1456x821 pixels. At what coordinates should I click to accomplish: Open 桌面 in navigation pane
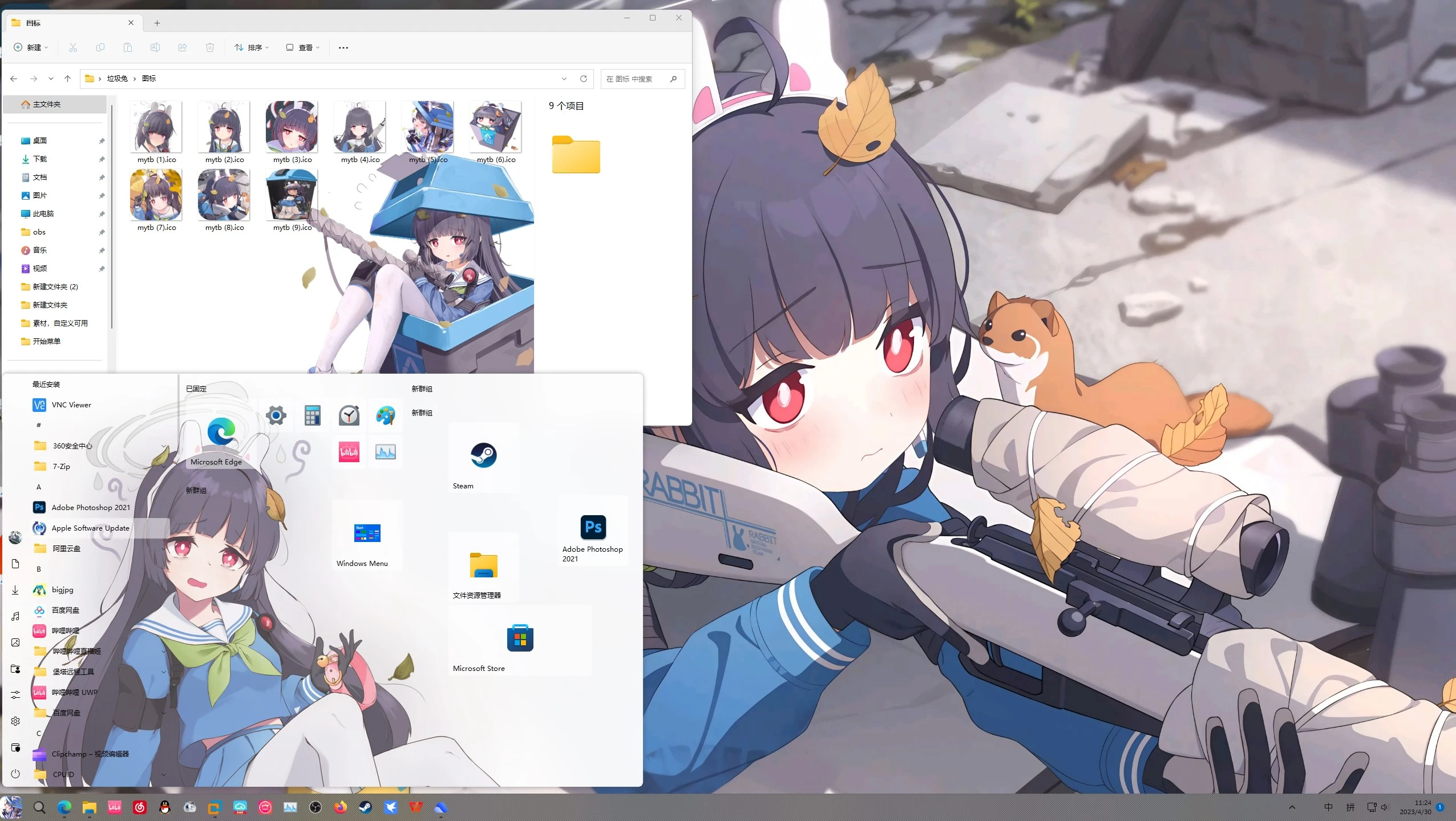click(55, 141)
